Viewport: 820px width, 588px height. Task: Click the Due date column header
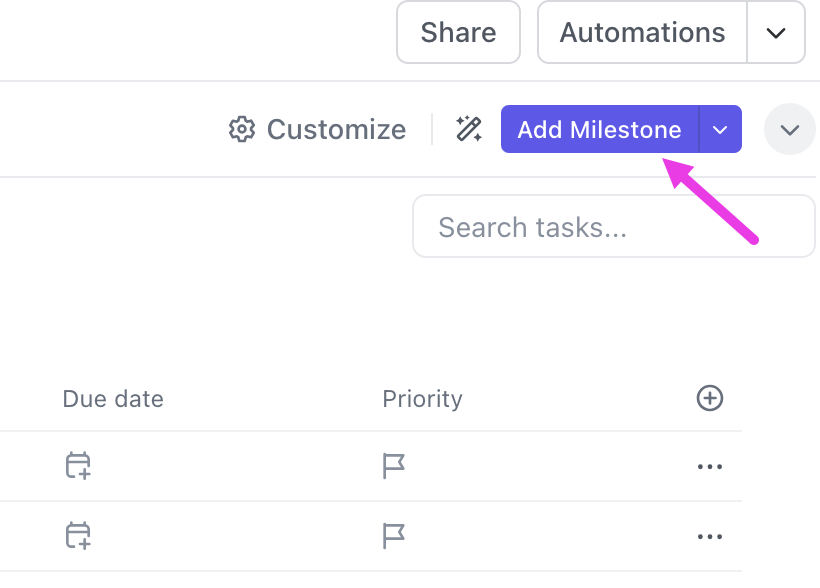click(x=113, y=399)
